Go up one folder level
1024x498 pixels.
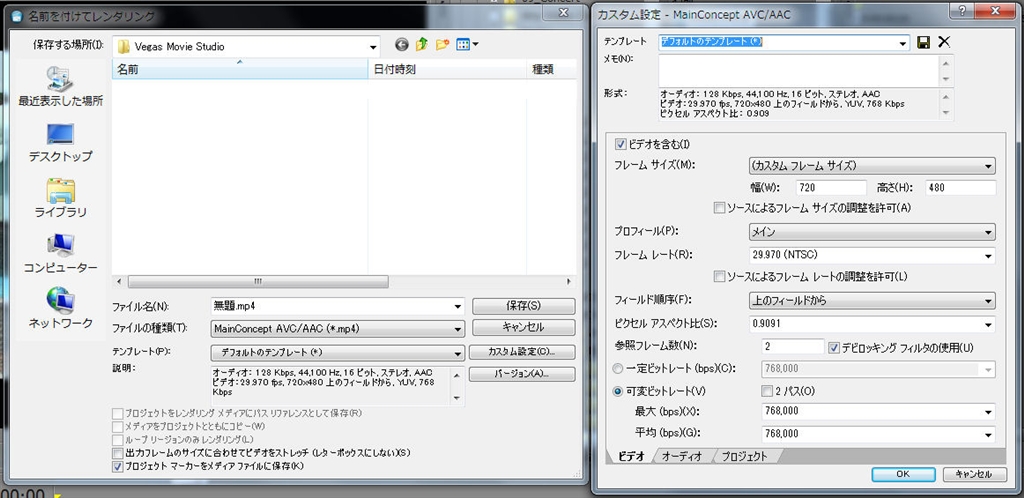(422, 45)
